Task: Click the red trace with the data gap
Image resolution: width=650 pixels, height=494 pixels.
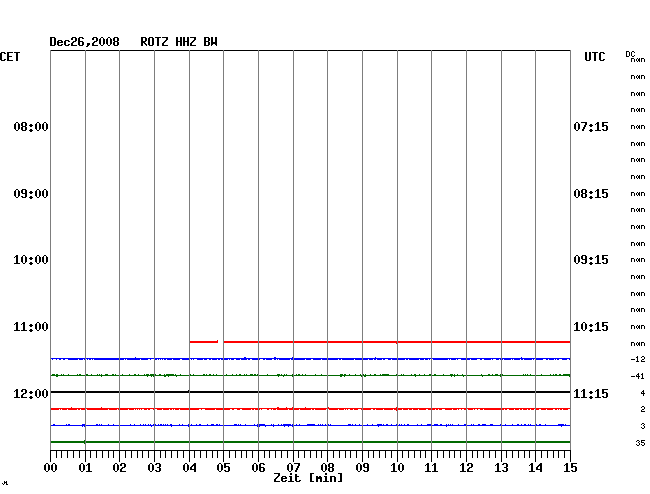Action: click(x=380, y=342)
